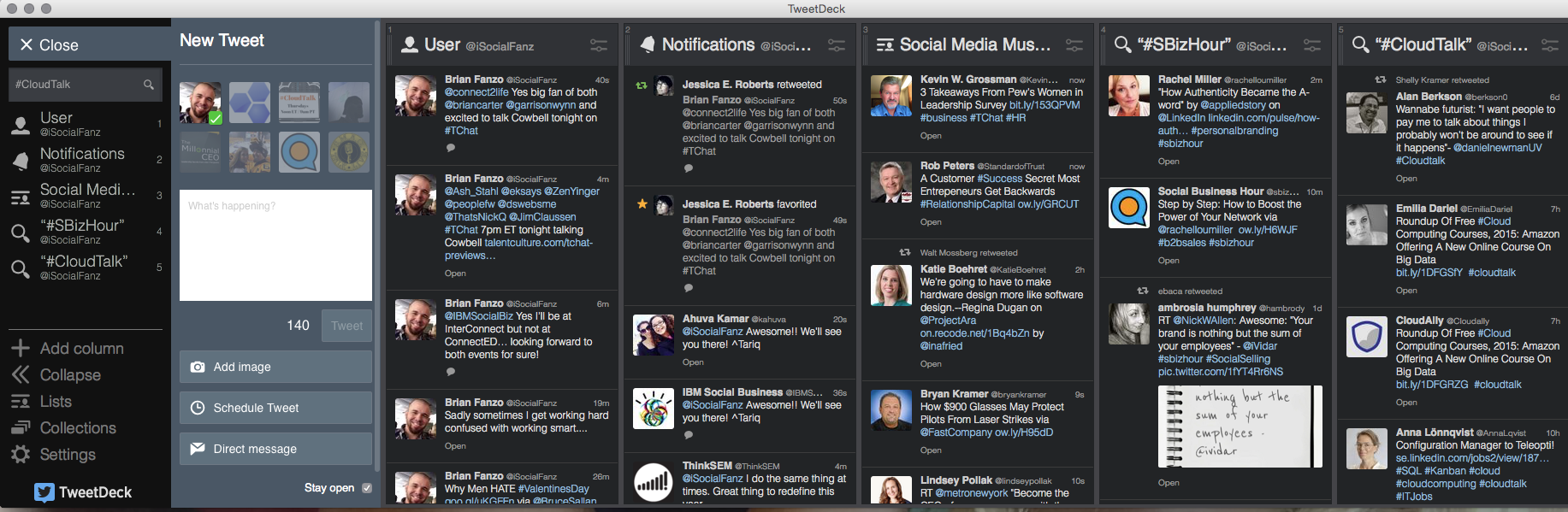Click Social Business Hour avatar
This screenshot has width=1568, height=512.
(1129, 208)
